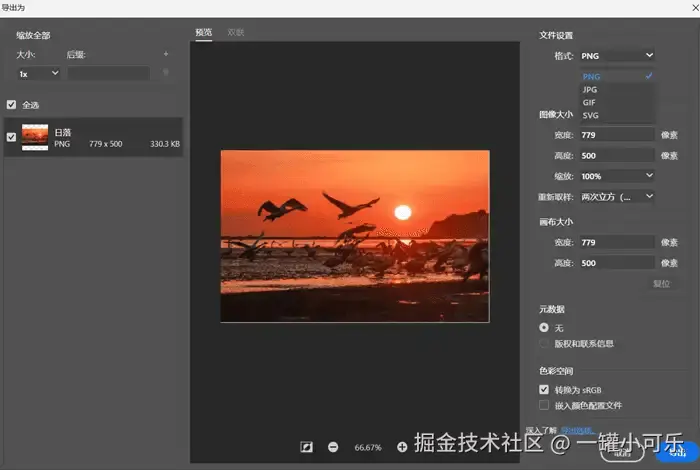This screenshot has height=470, width=700.
Task: Click the 66.67% zoom value
Action: click(x=368, y=447)
